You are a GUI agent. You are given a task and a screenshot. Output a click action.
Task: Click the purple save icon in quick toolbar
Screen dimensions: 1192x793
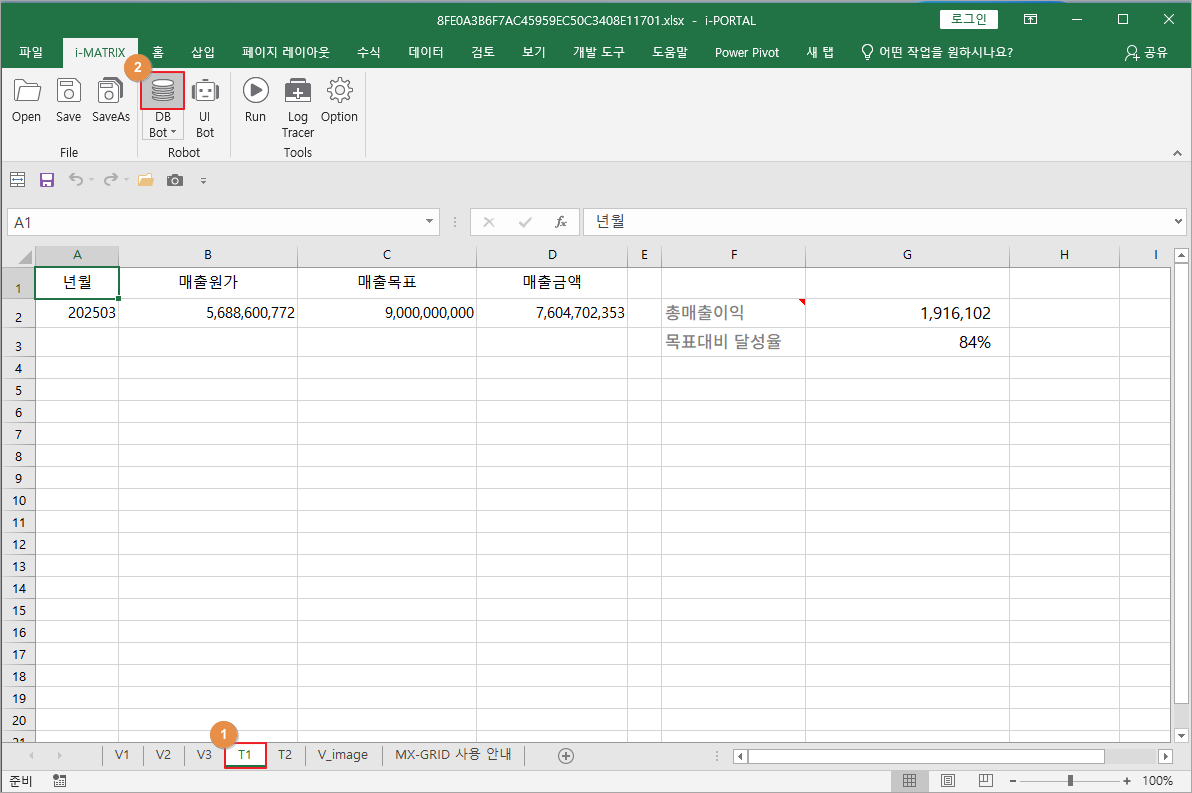tap(47, 180)
